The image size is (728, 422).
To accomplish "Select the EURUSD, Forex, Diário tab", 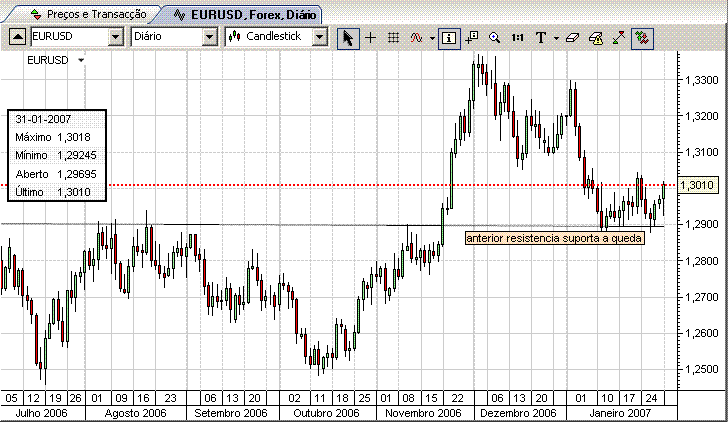I will [x=243, y=14].
